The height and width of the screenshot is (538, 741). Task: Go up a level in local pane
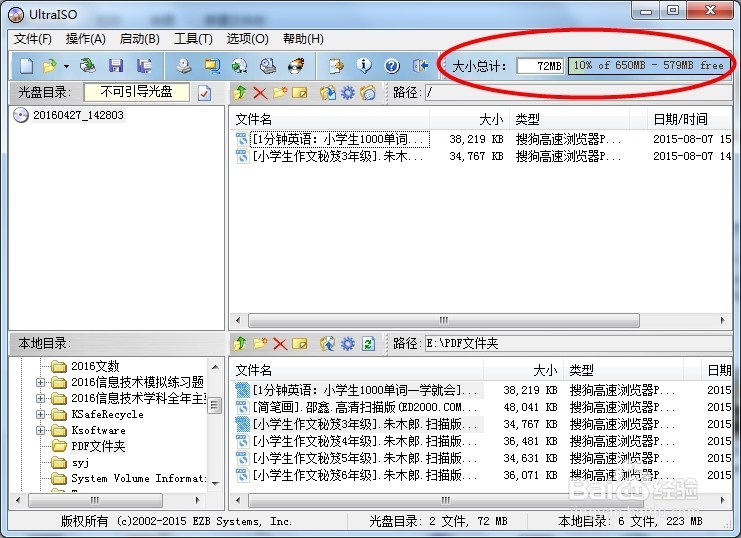tap(240, 344)
